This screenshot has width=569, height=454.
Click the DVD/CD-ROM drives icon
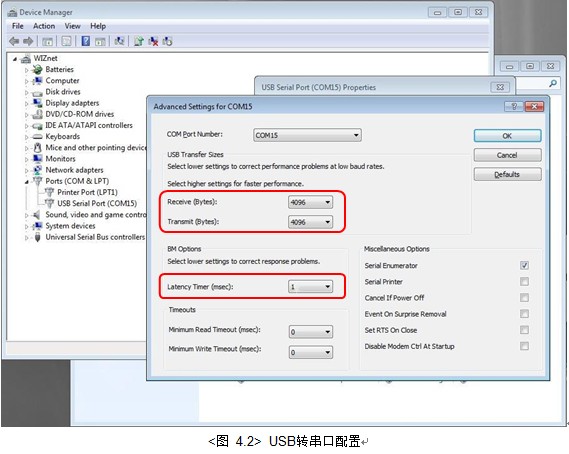coord(37,114)
